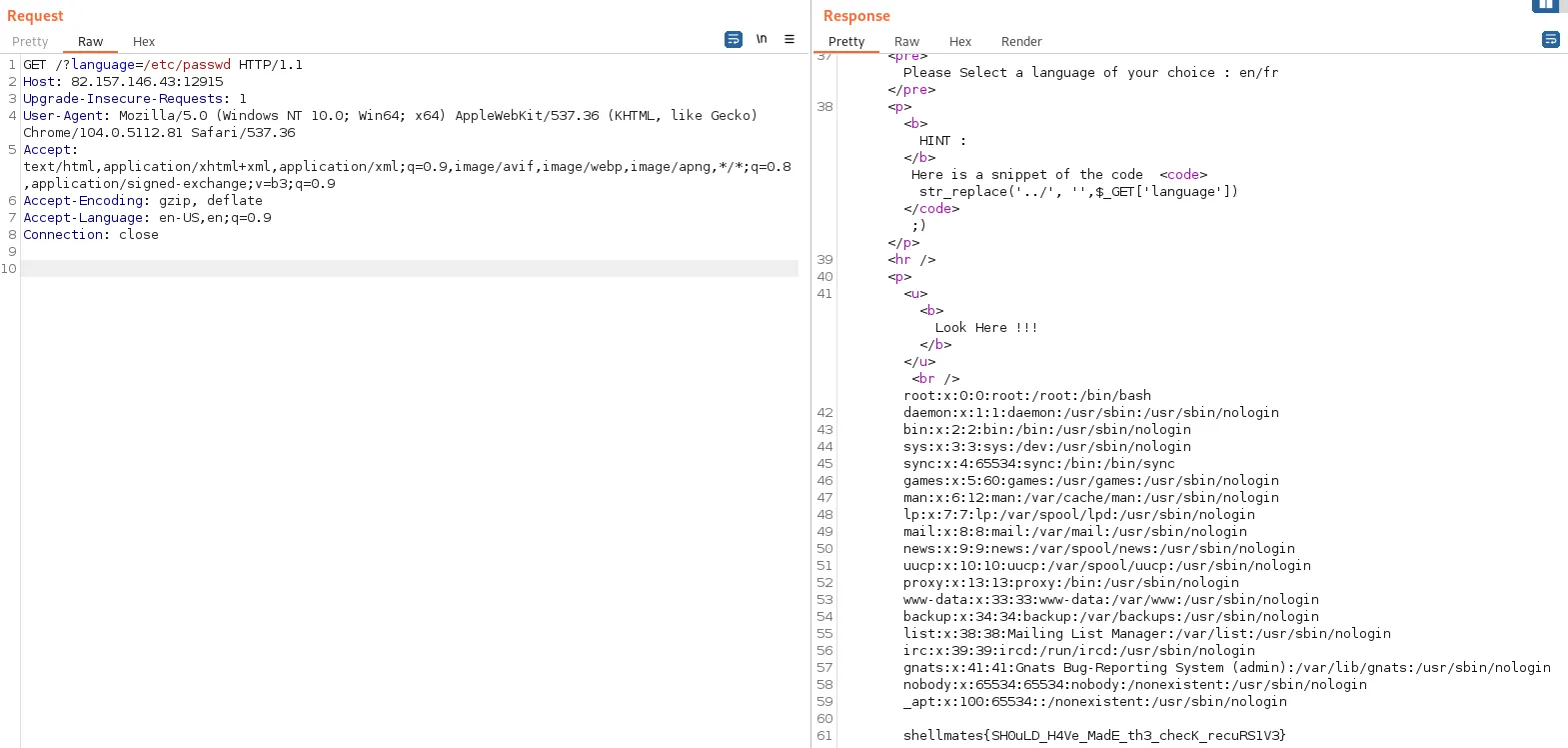This screenshot has width=1568, height=748.
Task: Click response line number 61
Action: point(824,736)
